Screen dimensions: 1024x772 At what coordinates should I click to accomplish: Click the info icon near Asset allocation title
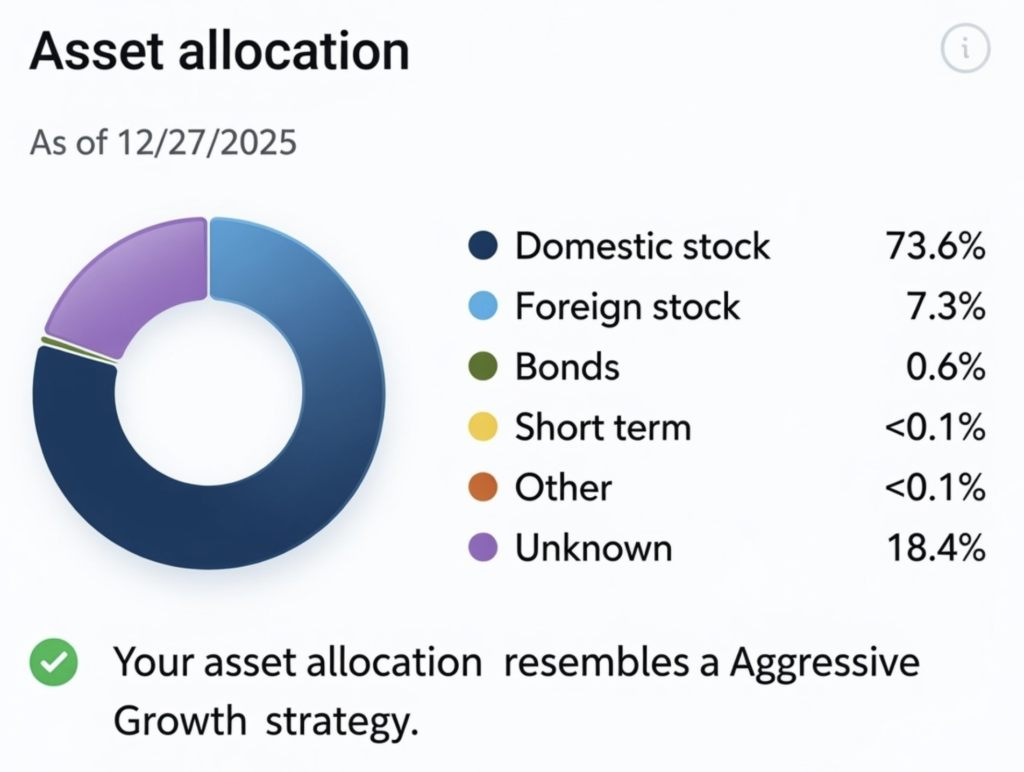click(x=964, y=49)
